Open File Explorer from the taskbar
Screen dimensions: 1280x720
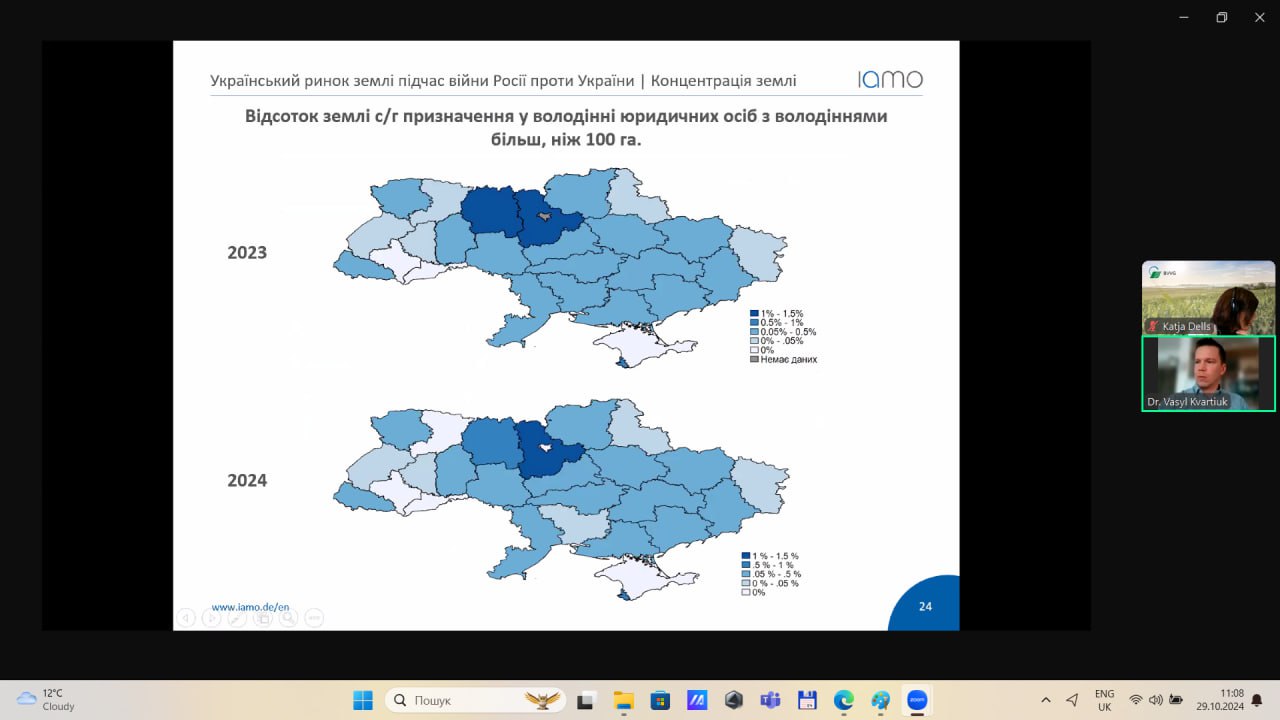624,700
